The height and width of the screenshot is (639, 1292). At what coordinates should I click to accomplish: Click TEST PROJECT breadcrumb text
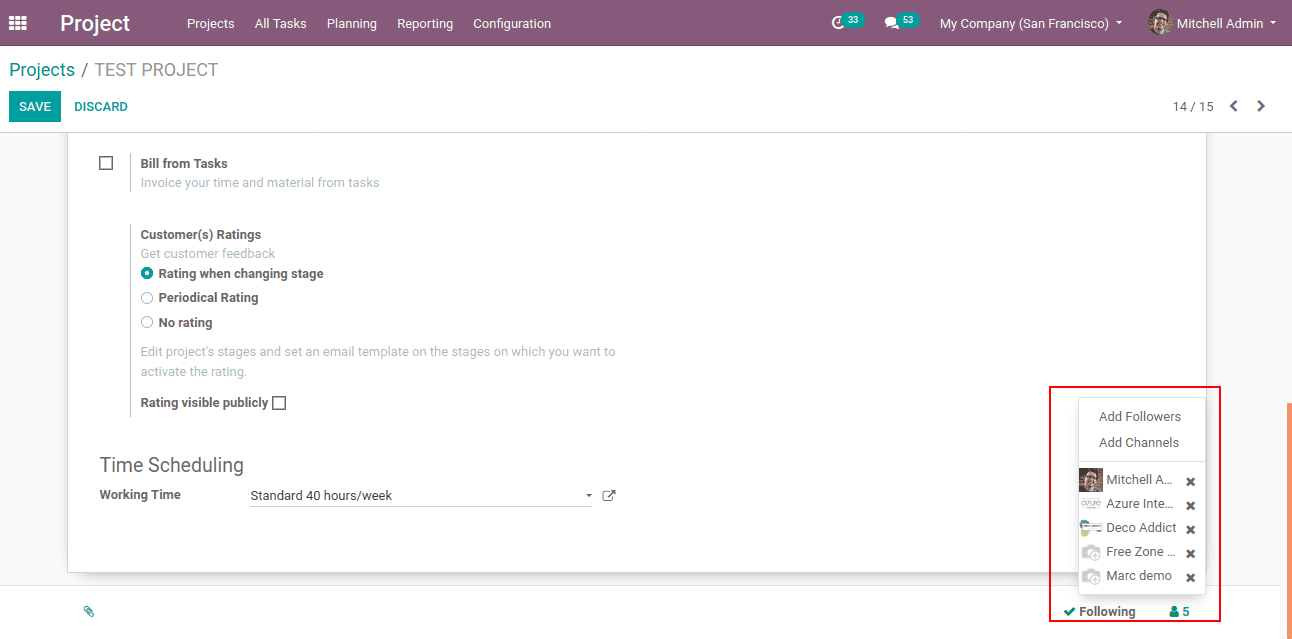click(x=156, y=70)
